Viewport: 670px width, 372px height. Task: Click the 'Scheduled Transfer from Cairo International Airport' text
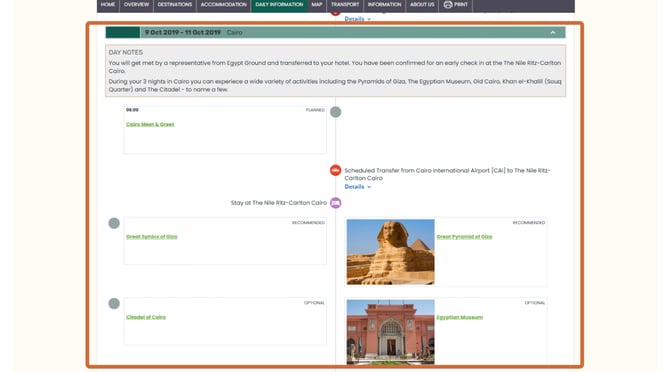tap(447, 174)
